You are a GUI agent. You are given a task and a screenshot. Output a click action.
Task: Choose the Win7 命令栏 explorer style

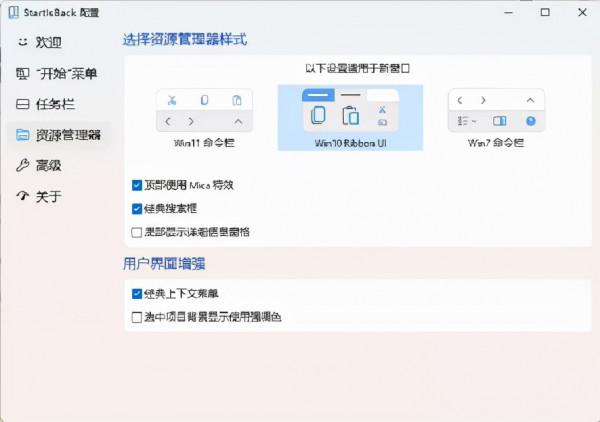coord(496,118)
